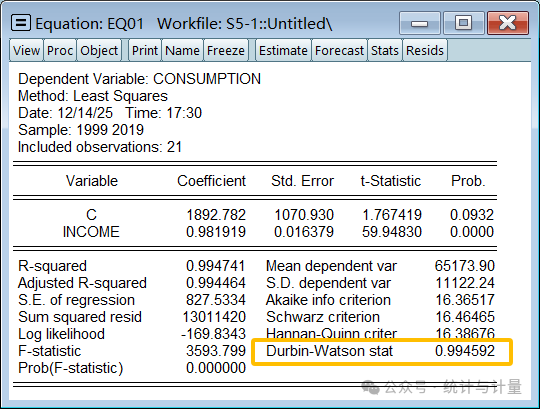Select Sum squared resid value 13011420
This screenshot has width=540, height=409.
point(214,317)
